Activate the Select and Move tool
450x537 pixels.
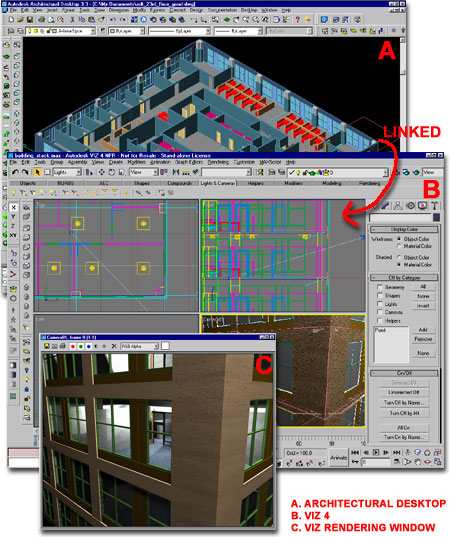pyautogui.click(x=101, y=172)
